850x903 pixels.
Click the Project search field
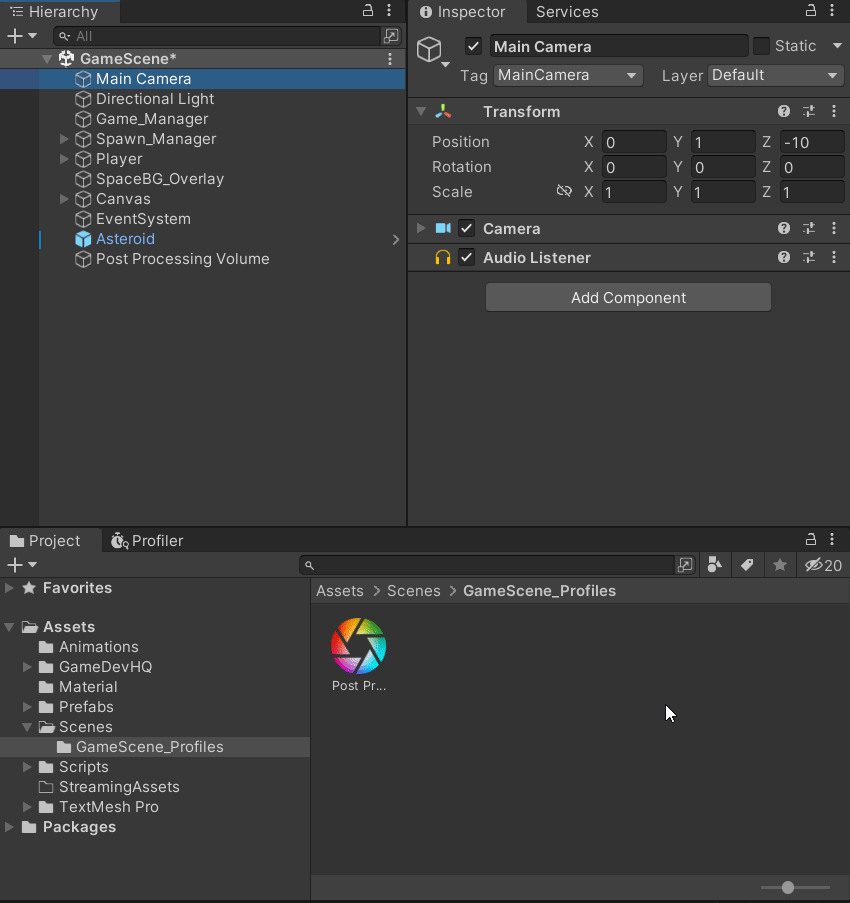tap(487, 566)
